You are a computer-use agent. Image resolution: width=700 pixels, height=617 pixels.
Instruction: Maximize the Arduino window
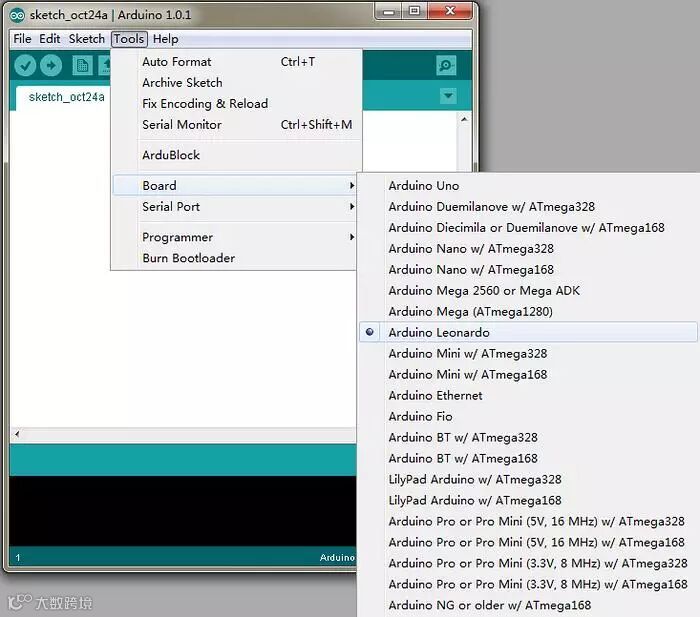414,11
